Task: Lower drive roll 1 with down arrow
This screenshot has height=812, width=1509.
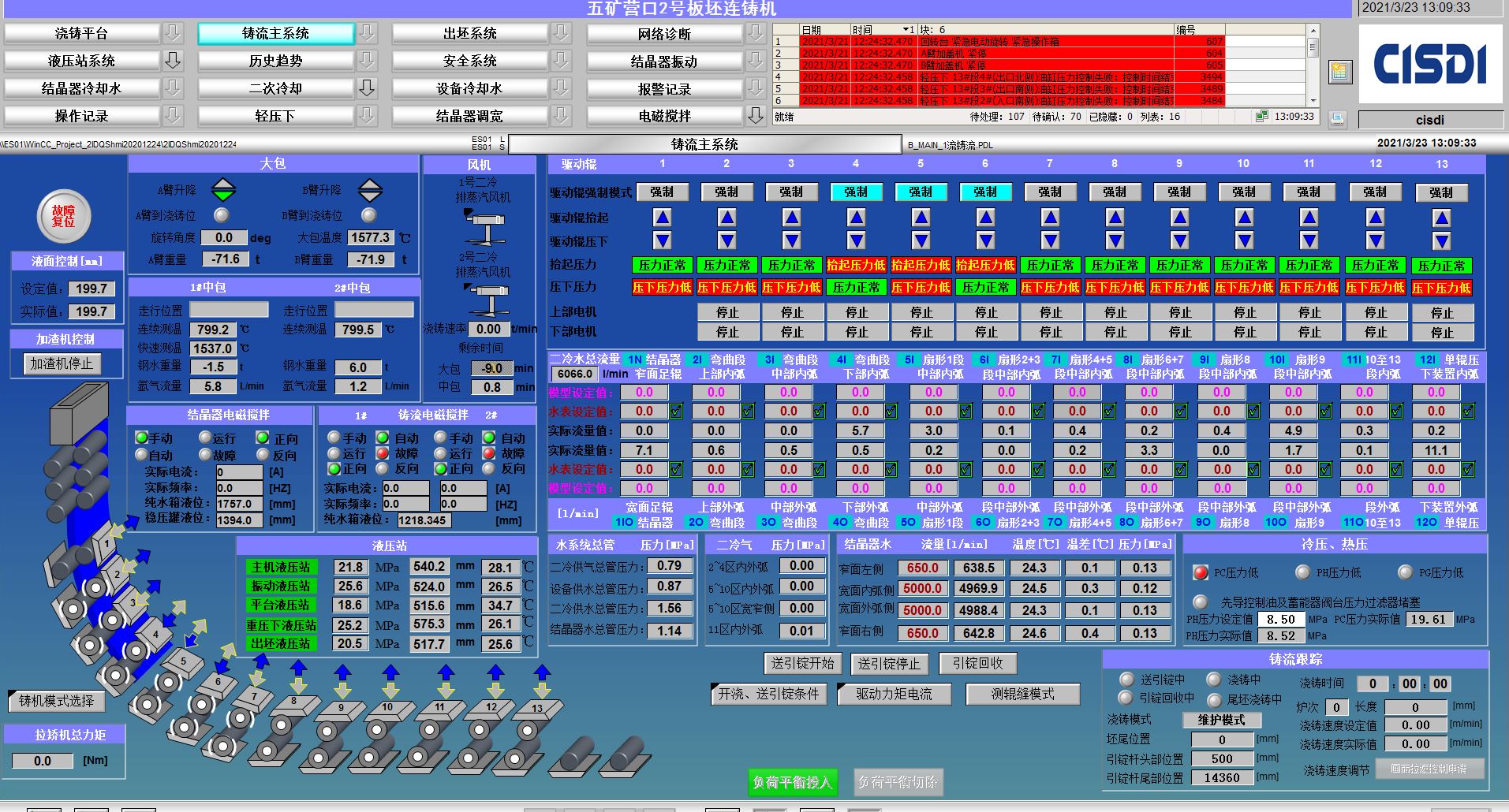Action: (x=663, y=240)
